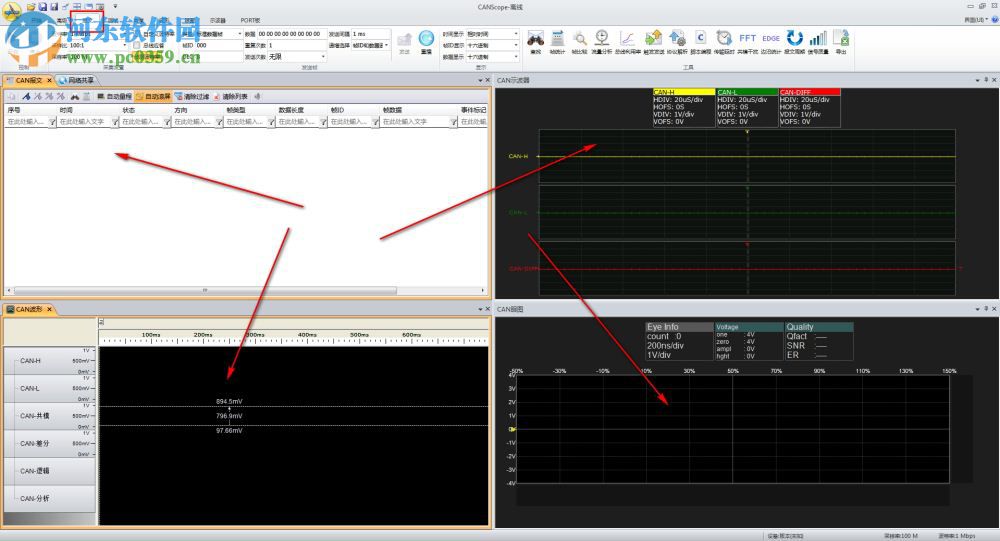Select the CAN-分析 waveform channel row
The image size is (1000, 541).
pyautogui.click(x=50, y=498)
